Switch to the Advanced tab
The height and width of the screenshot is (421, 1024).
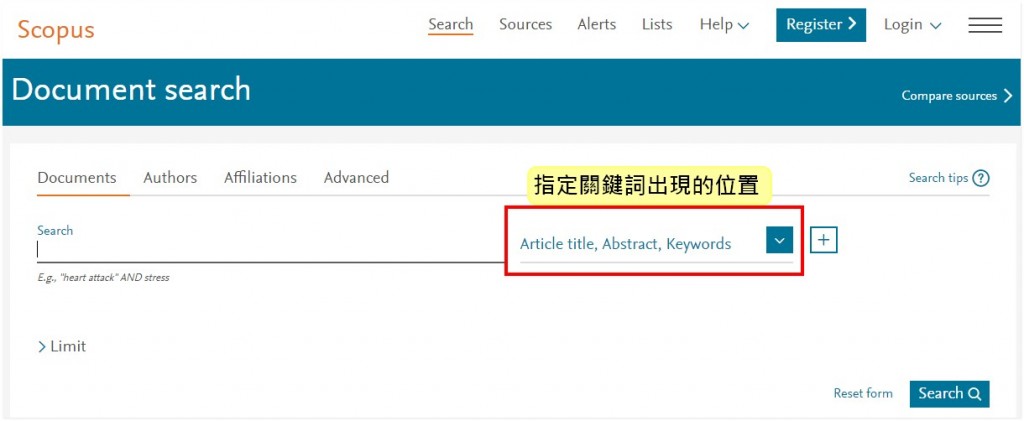[357, 178]
